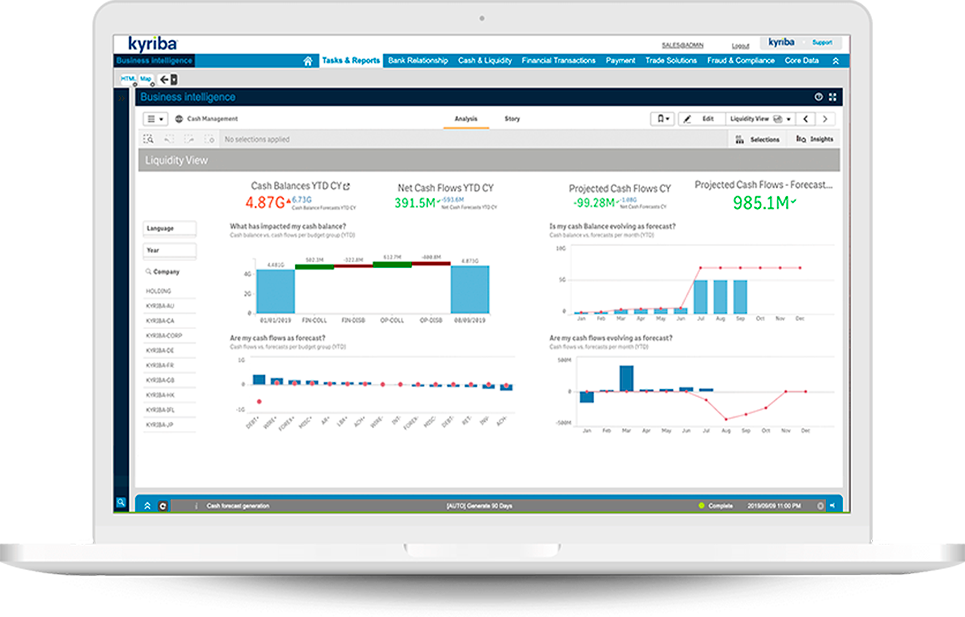
Task: Expand the Language filter
Action: coord(170,229)
